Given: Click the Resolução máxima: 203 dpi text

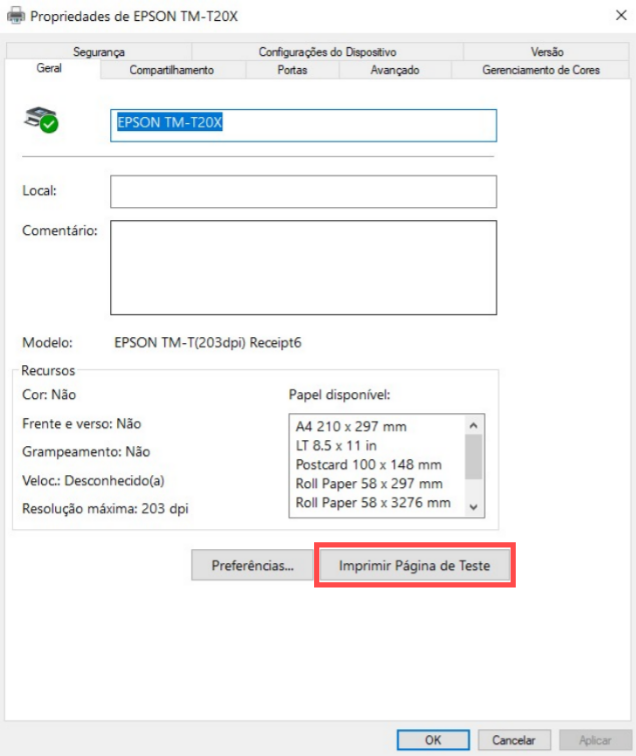Looking at the screenshot, I should 105,509.
